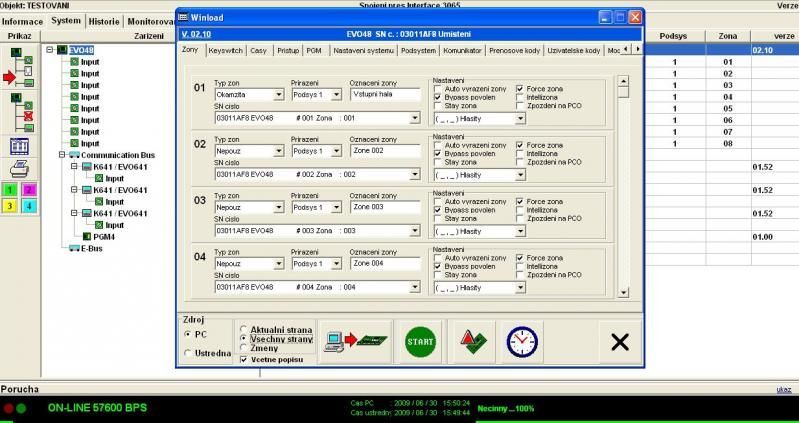Click the printer icon in Prikaz panel
Screen dimensions: 799x423
[x=20, y=168]
